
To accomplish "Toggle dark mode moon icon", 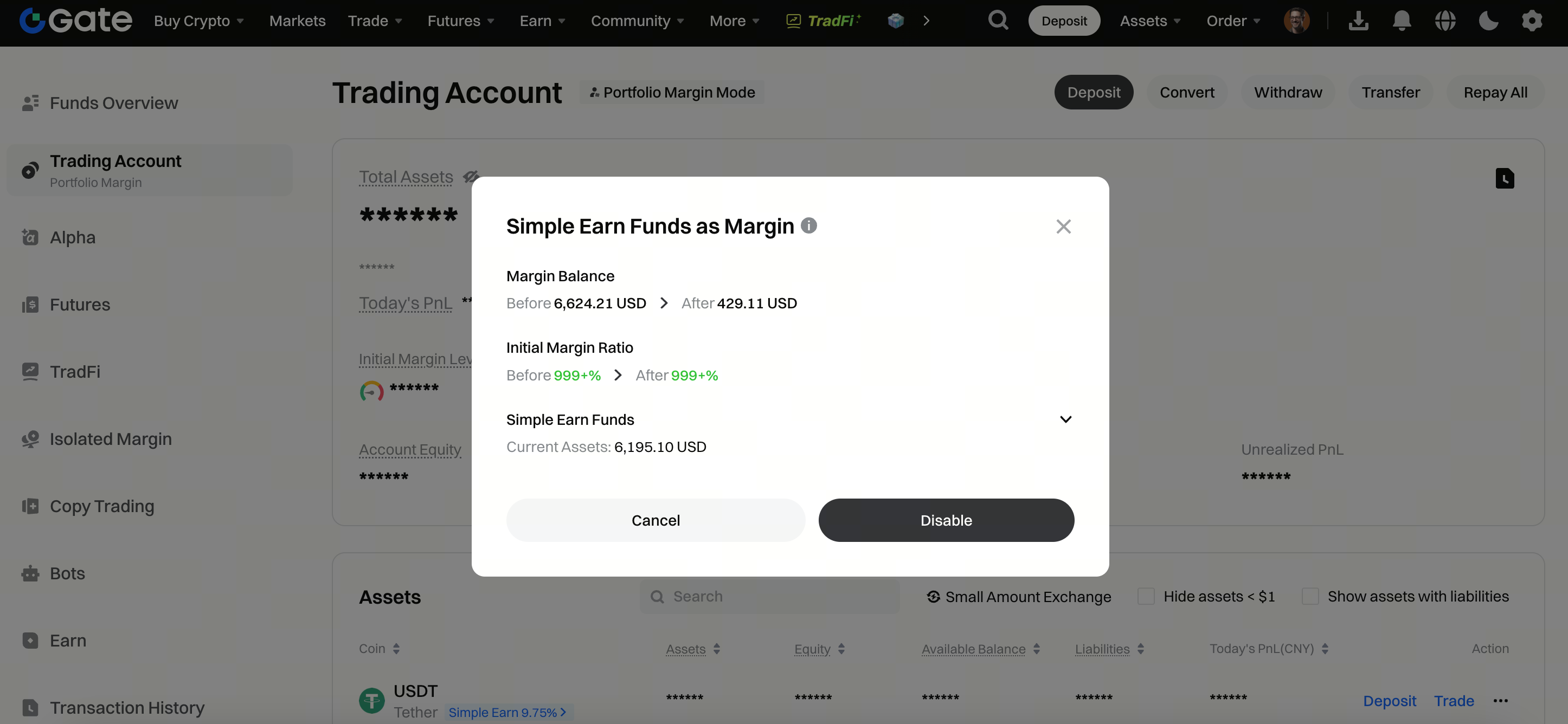I will [1488, 21].
